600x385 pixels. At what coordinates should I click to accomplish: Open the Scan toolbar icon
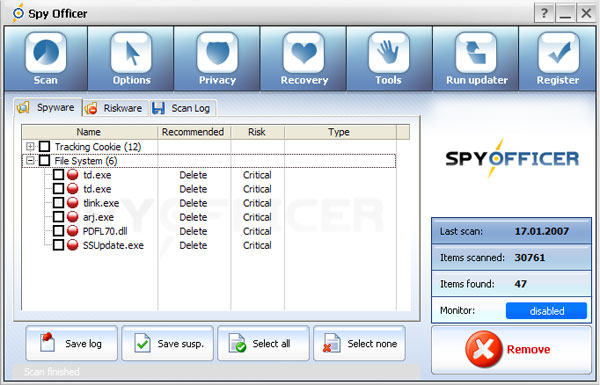46,52
